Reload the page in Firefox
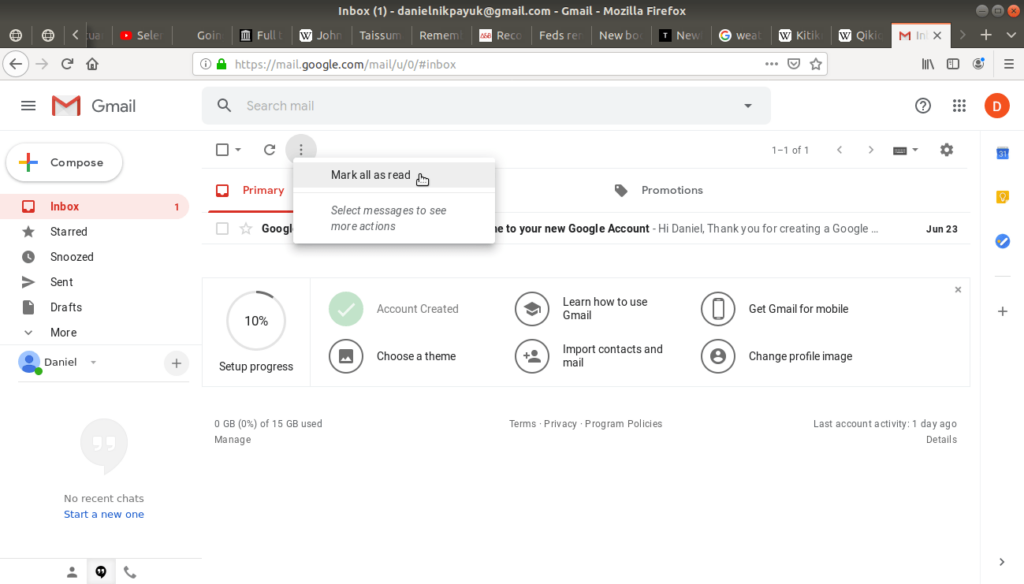The image size is (1024, 584). pyautogui.click(x=67, y=64)
